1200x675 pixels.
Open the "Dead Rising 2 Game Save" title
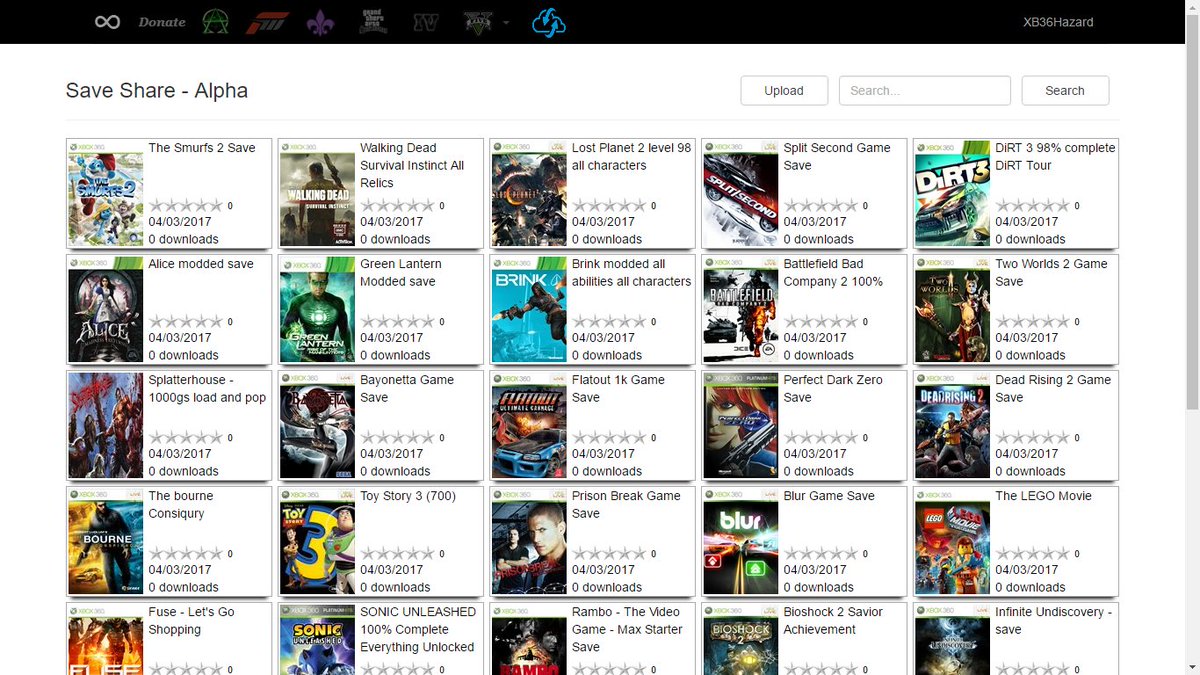(1053, 389)
